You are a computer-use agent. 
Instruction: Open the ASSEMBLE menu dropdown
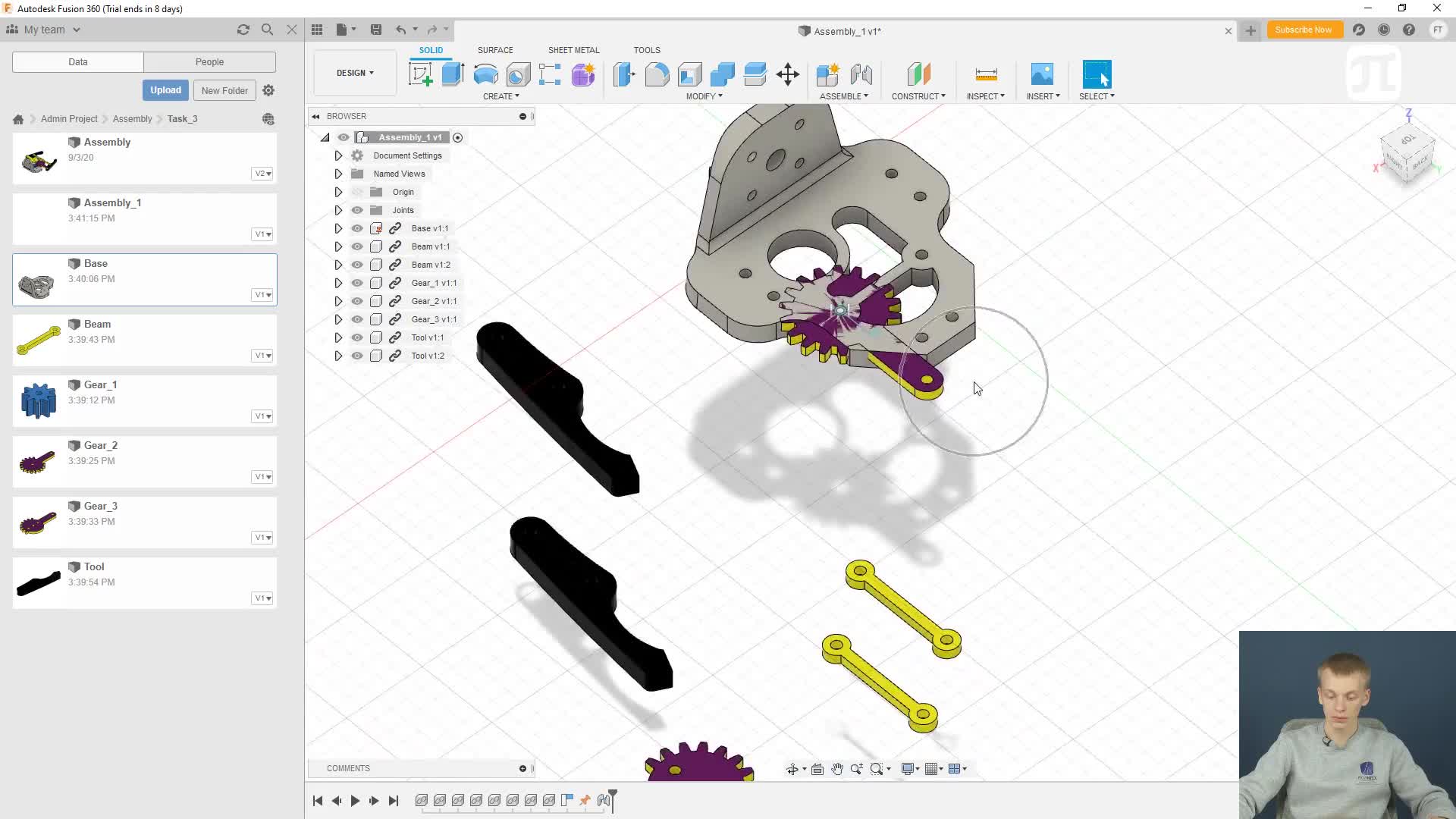(844, 96)
